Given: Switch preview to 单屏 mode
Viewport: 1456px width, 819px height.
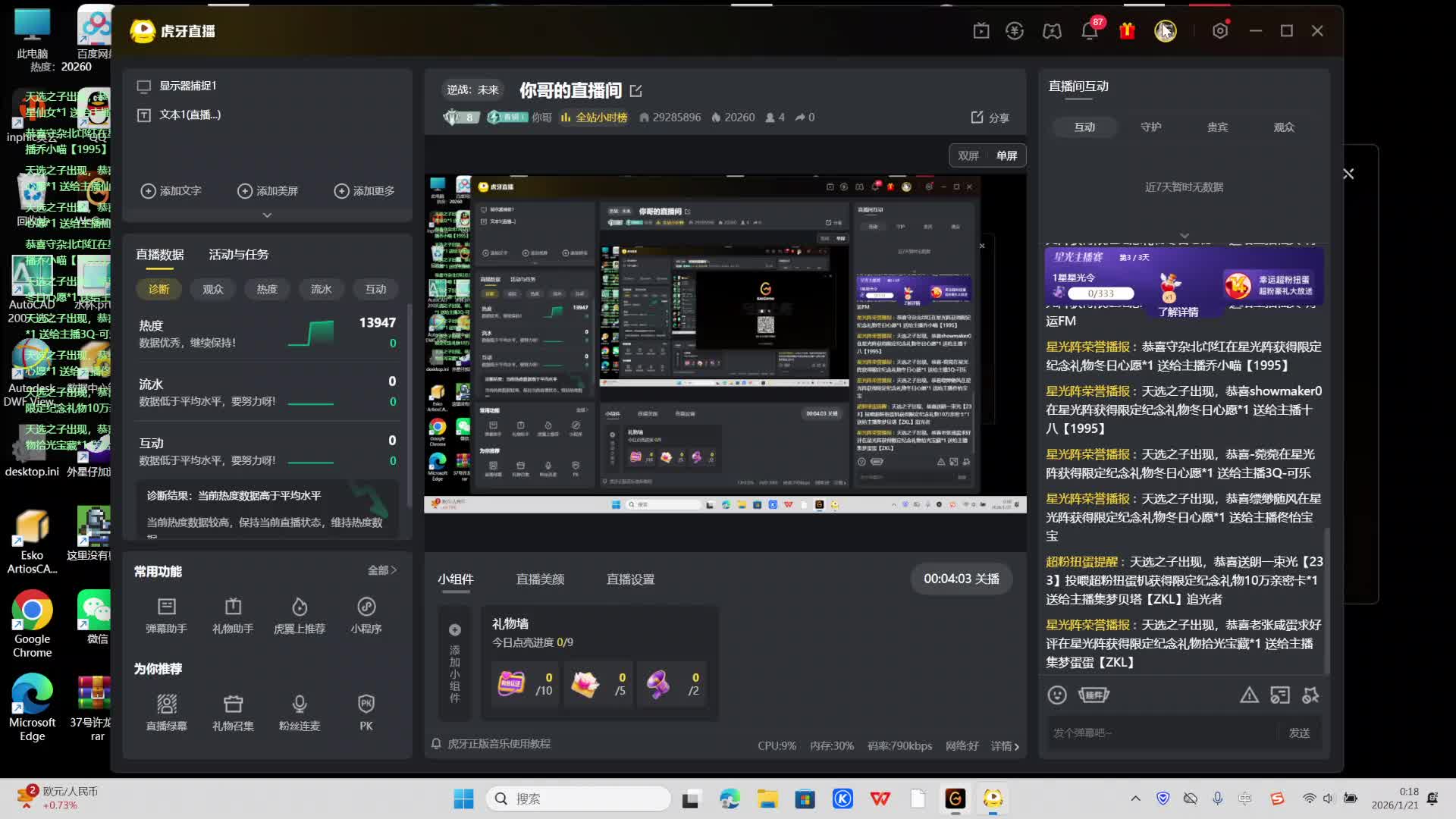Looking at the screenshot, I should point(1006,155).
